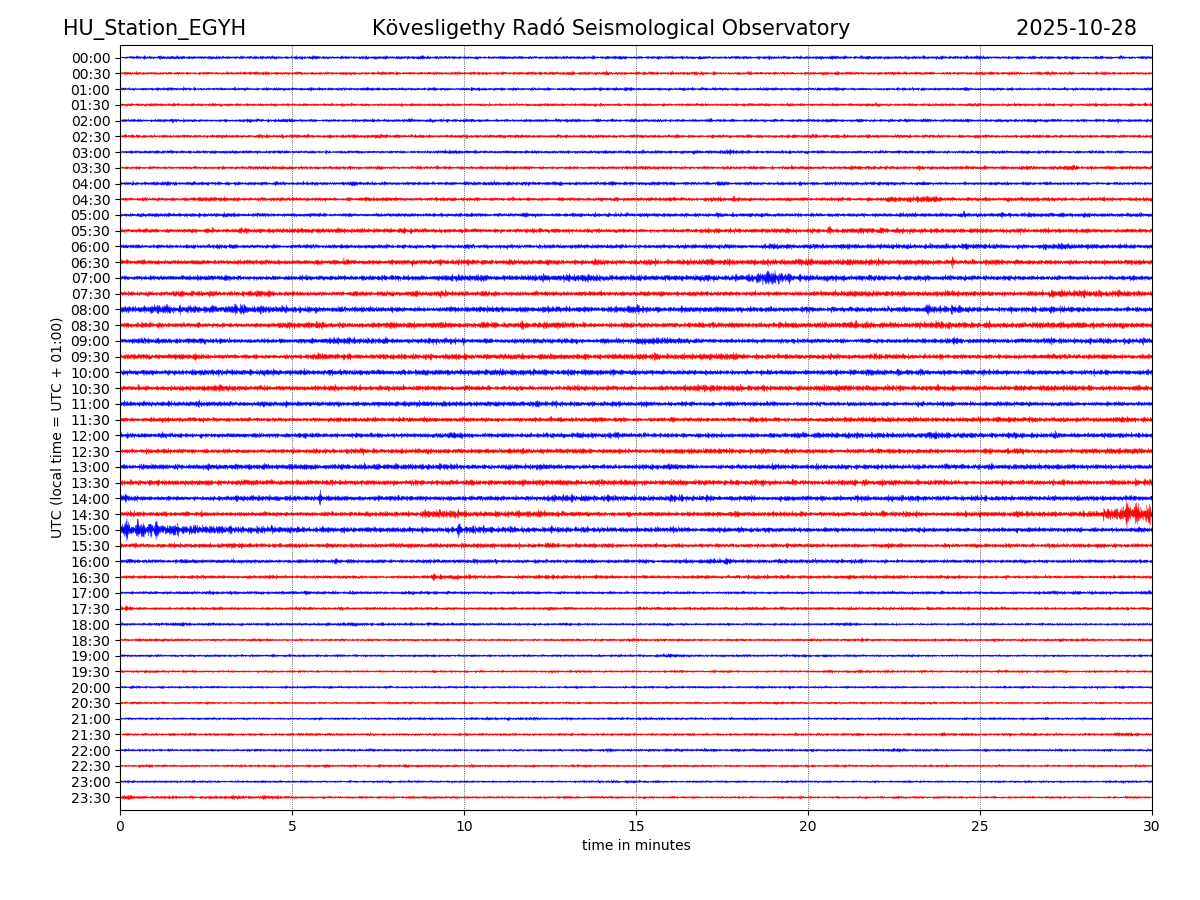Click the UTC local time y-axis title
The height and width of the screenshot is (900, 1200).
tap(57, 427)
